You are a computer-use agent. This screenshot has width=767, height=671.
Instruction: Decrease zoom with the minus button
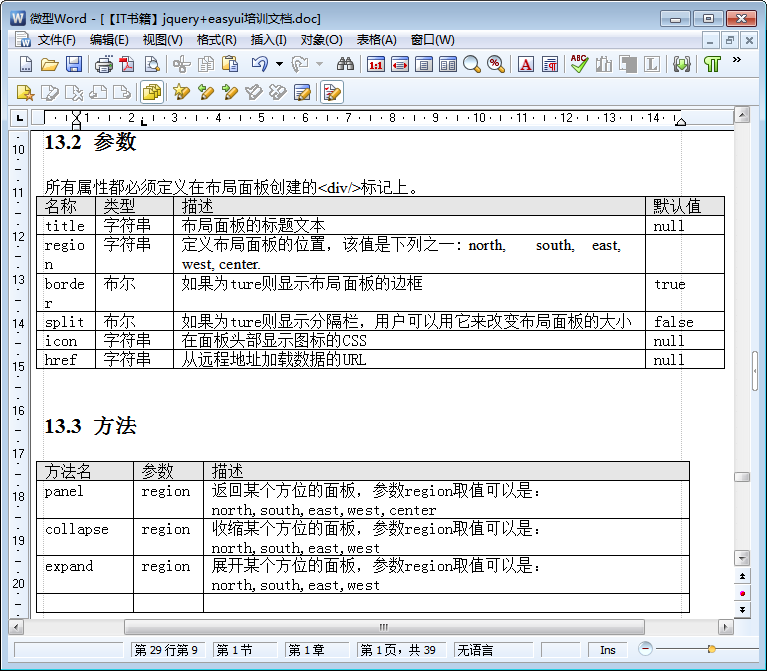tap(645, 649)
